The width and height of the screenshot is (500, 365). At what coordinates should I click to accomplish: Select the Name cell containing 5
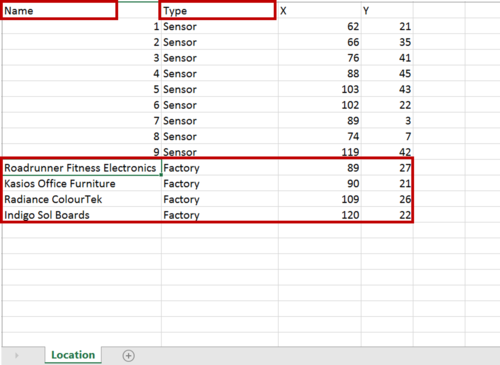[x=82, y=89]
